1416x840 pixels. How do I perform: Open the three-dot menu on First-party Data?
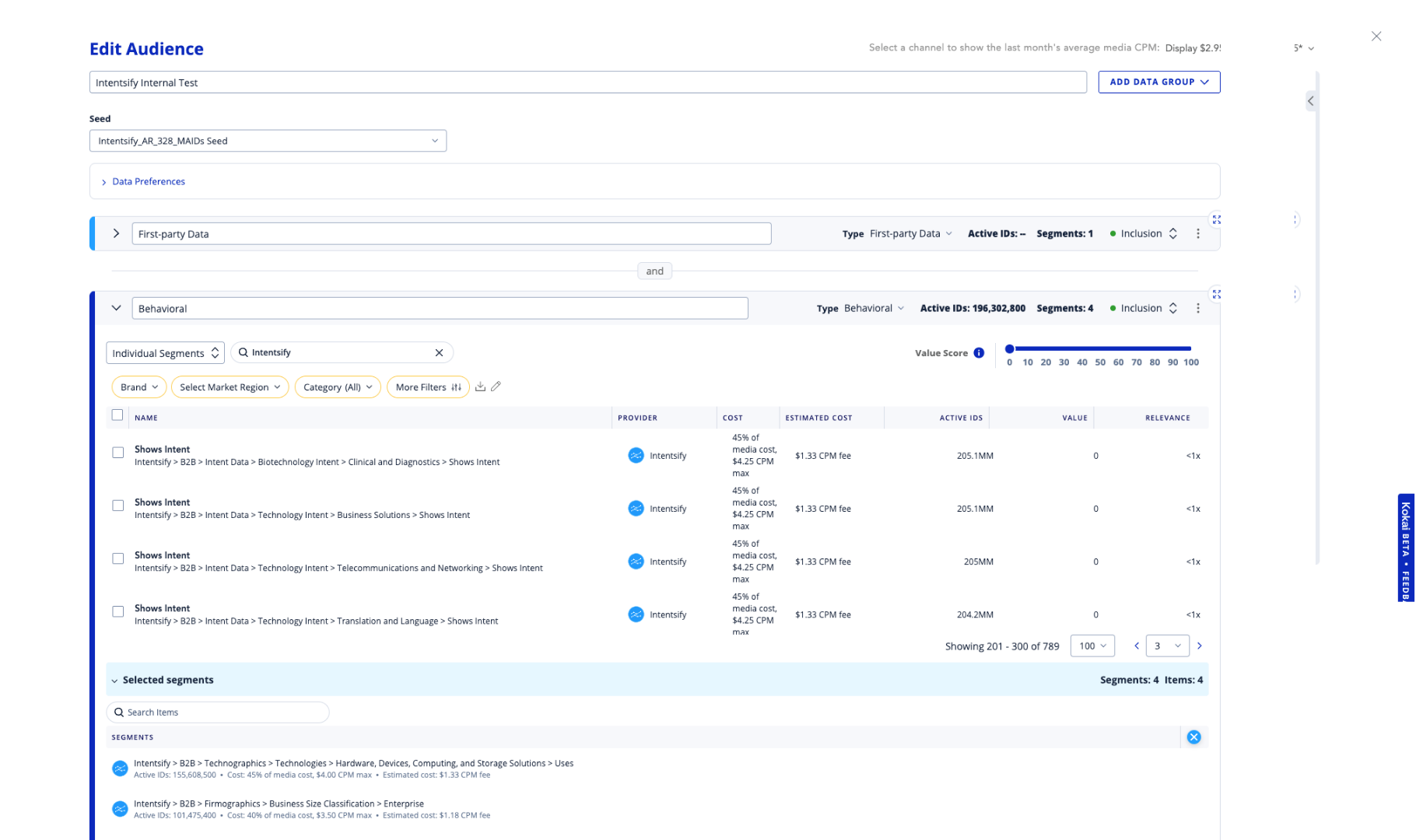pos(1198,233)
